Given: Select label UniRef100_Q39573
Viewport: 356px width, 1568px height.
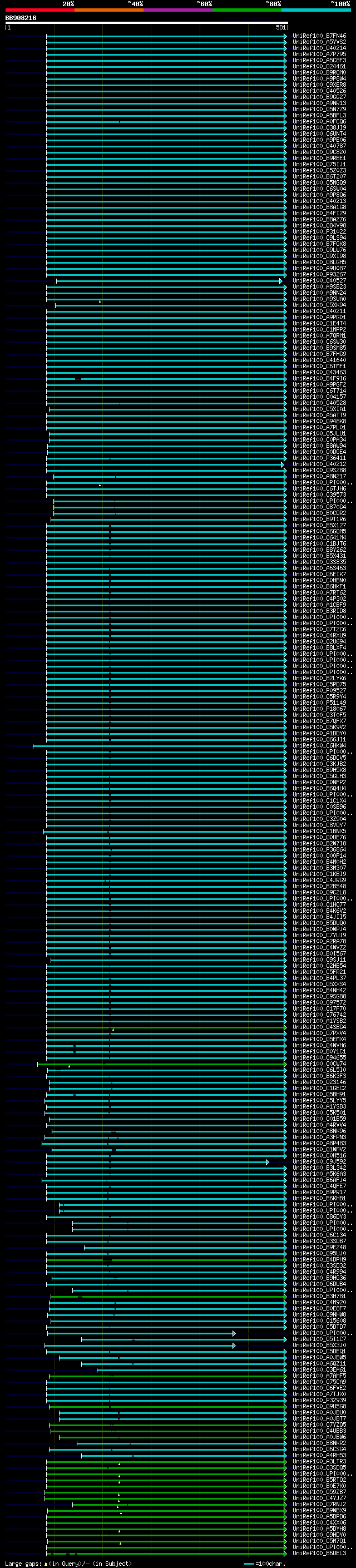Looking at the screenshot, I should tap(319, 495).
